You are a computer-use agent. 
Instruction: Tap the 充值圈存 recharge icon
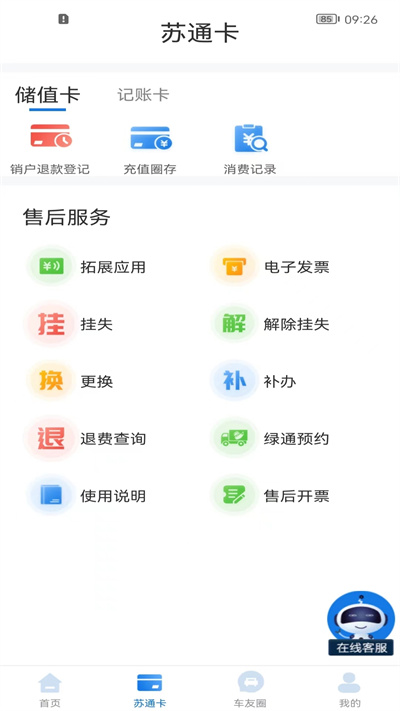tap(151, 138)
